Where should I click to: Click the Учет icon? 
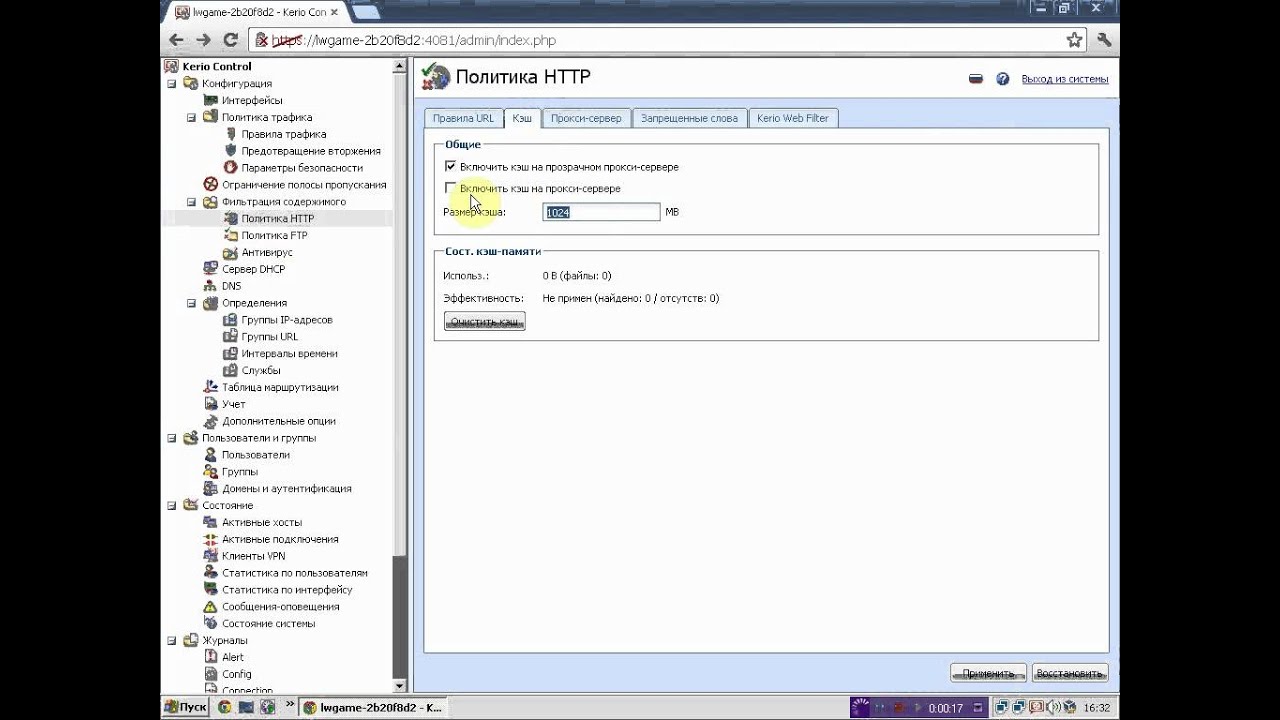coord(210,404)
